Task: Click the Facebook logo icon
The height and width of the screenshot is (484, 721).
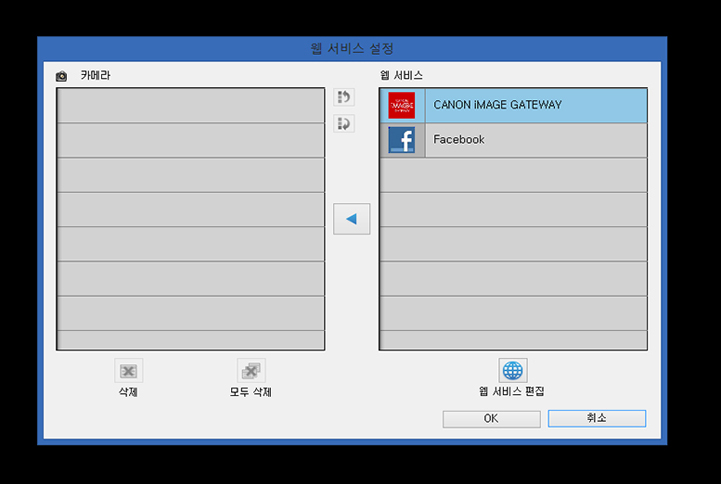Action: tap(402, 140)
